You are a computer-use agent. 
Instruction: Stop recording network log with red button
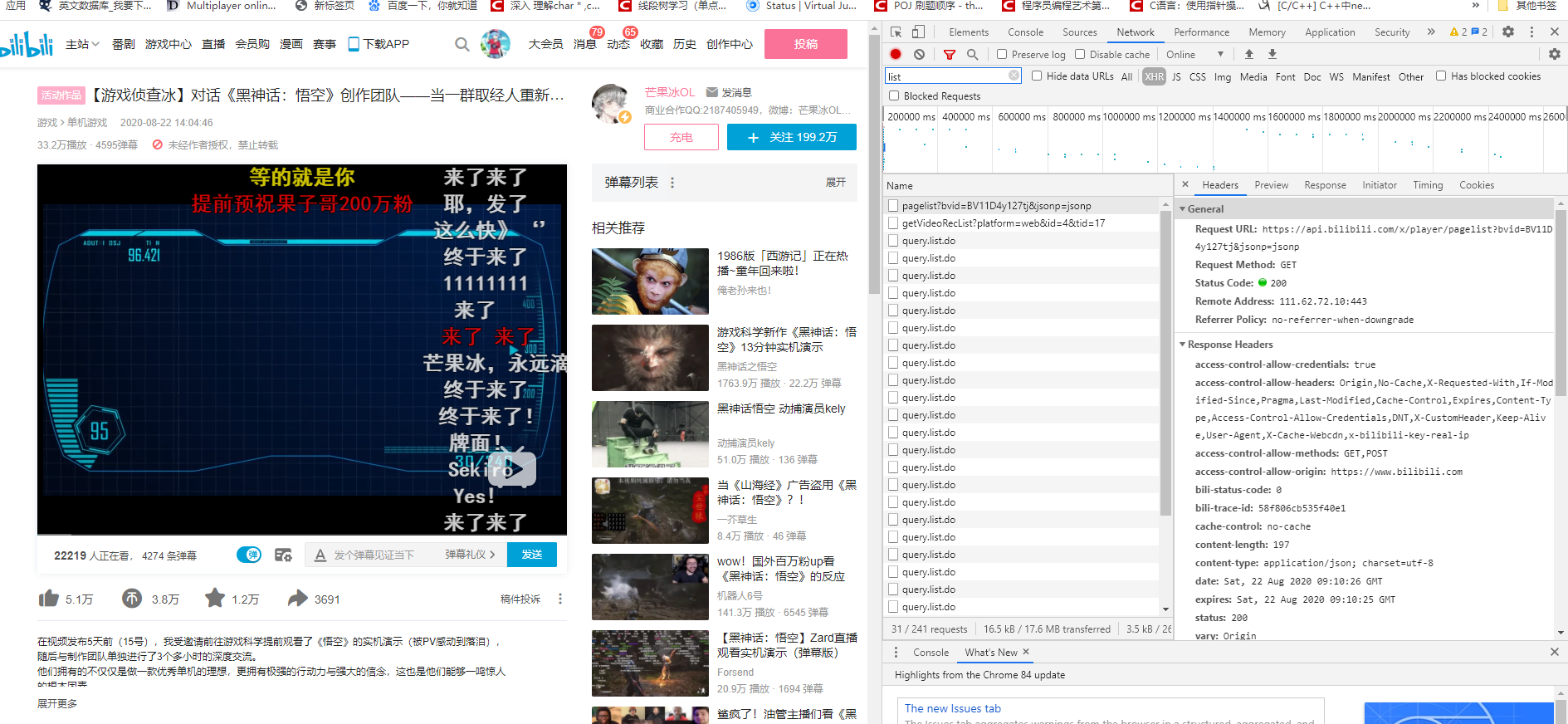896,54
